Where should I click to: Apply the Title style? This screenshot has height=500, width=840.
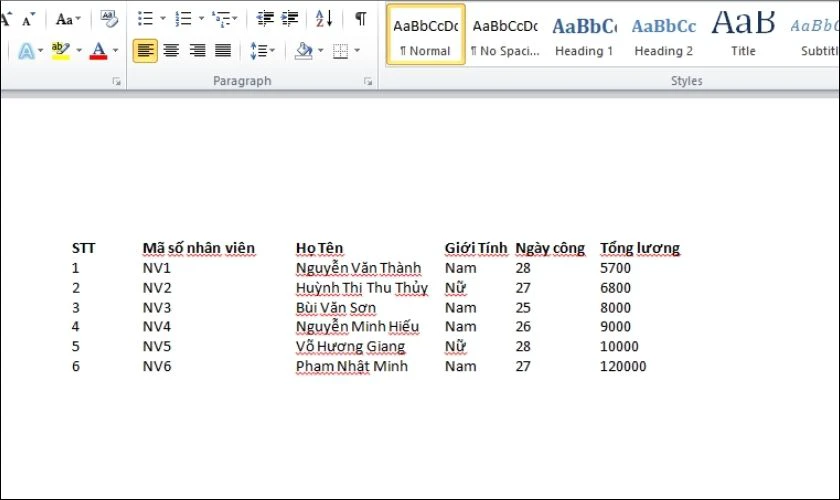point(743,34)
